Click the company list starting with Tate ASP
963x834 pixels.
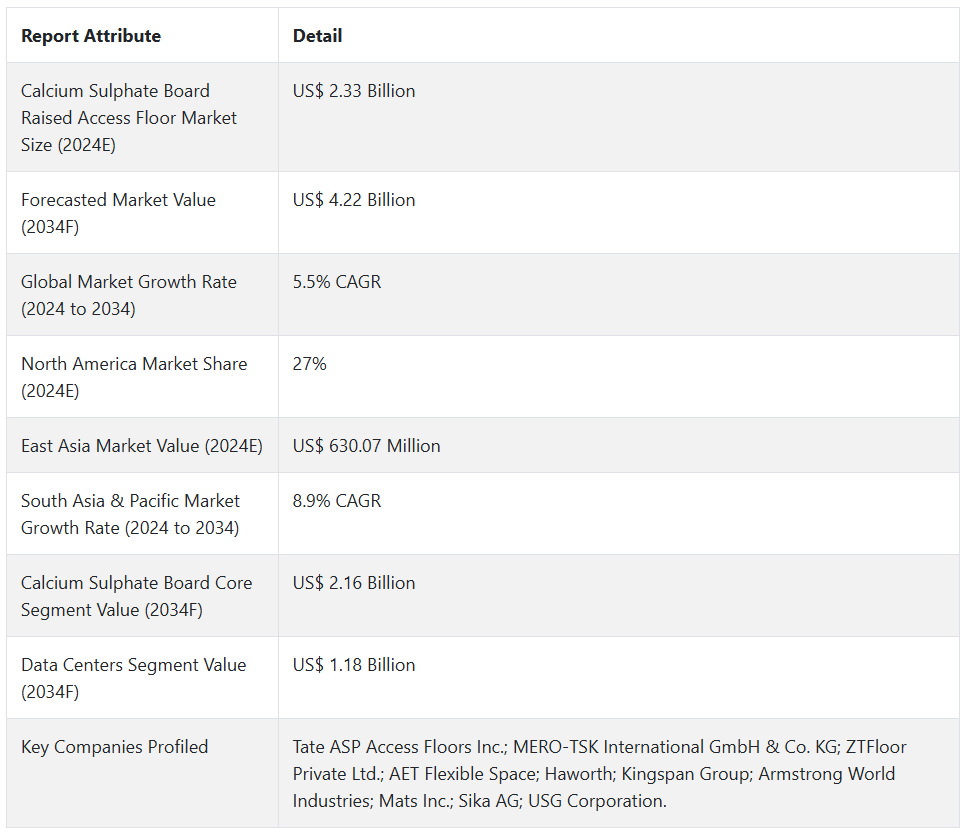pyautogui.click(x=600, y=774)
